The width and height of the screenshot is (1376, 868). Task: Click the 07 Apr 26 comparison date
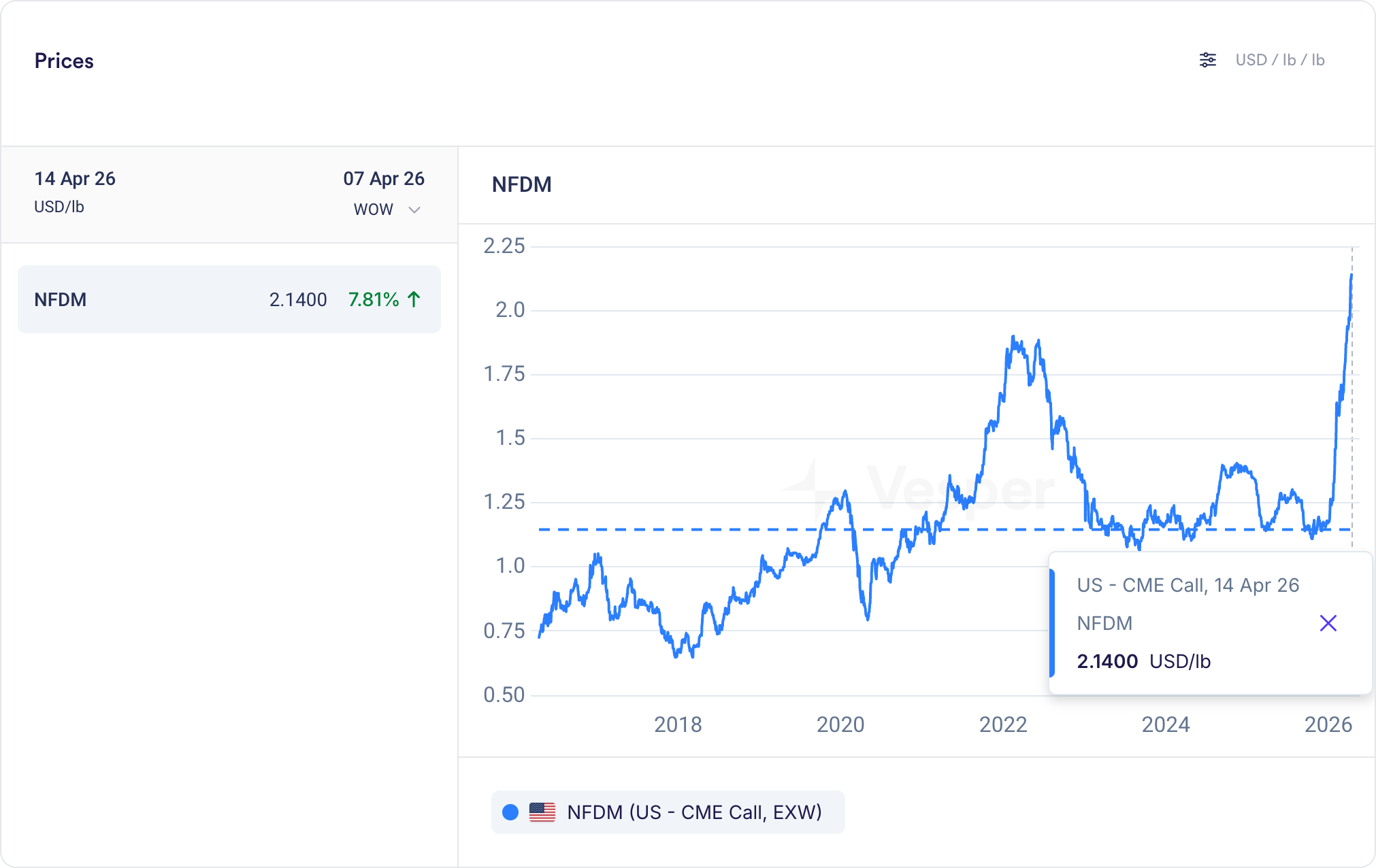coord(383,179)
